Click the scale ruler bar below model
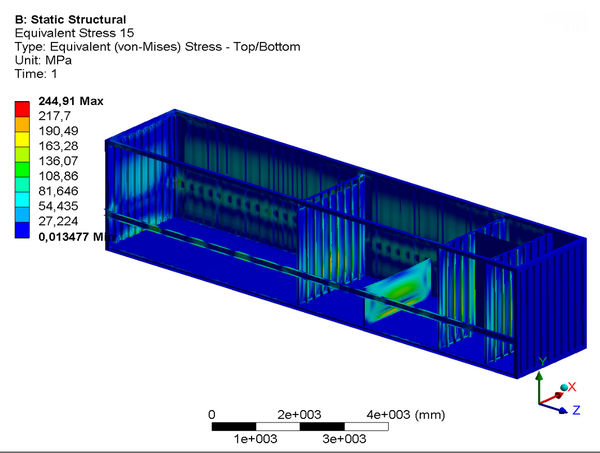This screenshot has height=453, width=600. [x=300, y=426]
